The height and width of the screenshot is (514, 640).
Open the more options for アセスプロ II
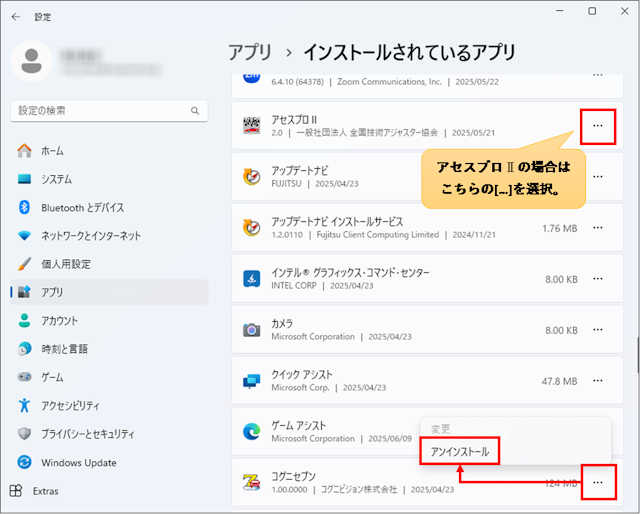pos(598,126)
